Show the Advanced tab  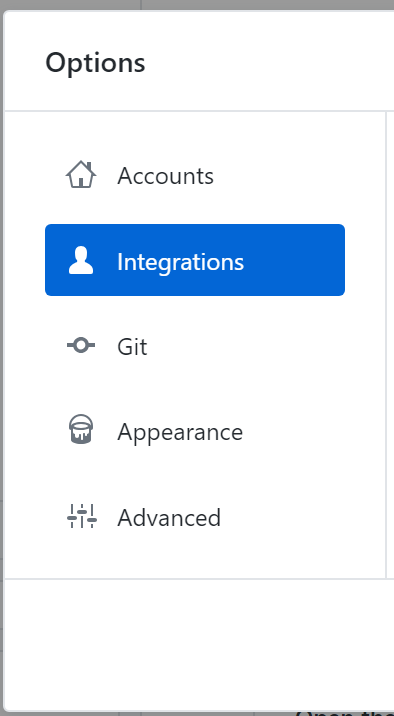coord(194,516)
